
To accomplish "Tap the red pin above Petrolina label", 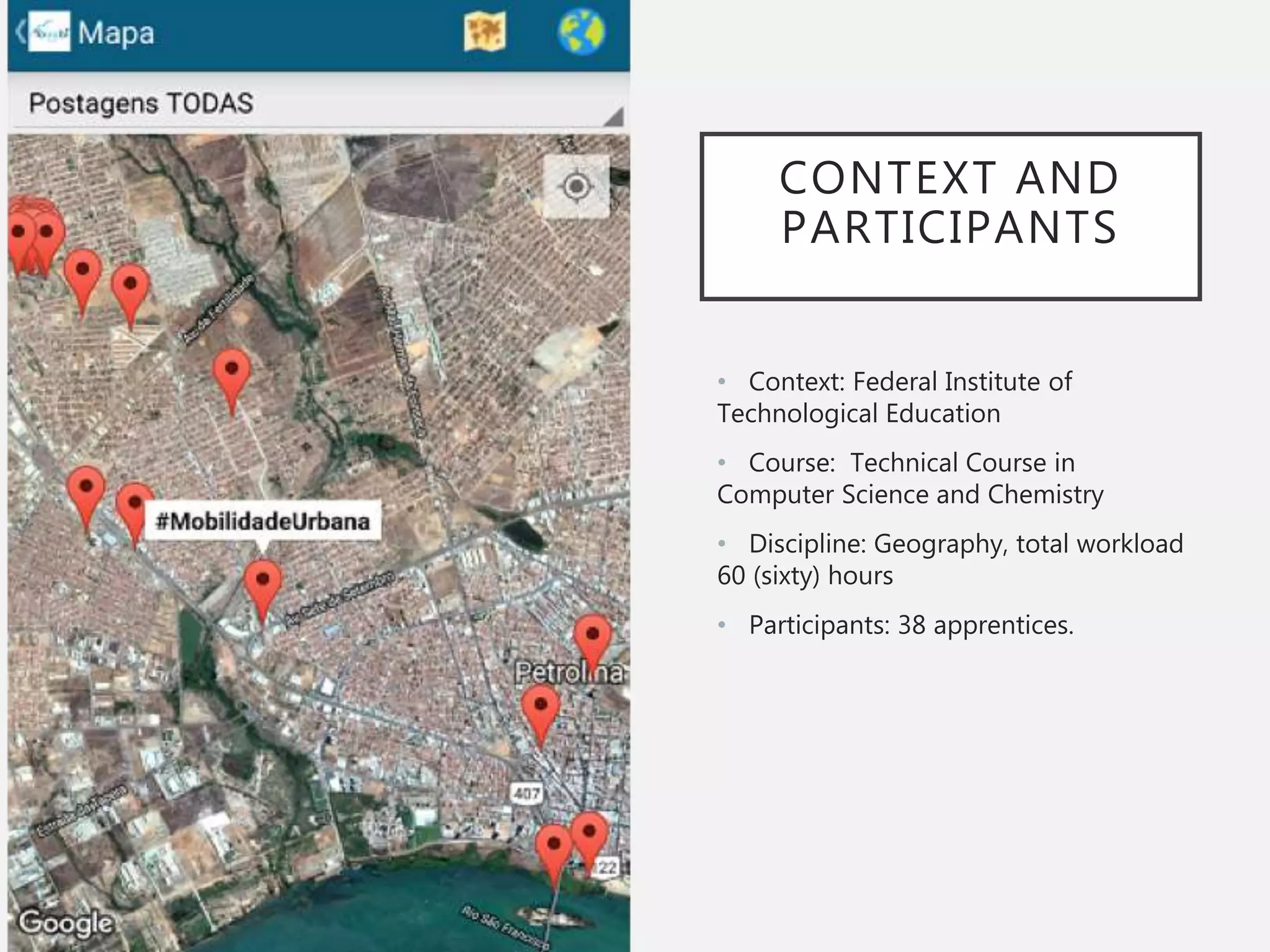I will tap(592, 638).
